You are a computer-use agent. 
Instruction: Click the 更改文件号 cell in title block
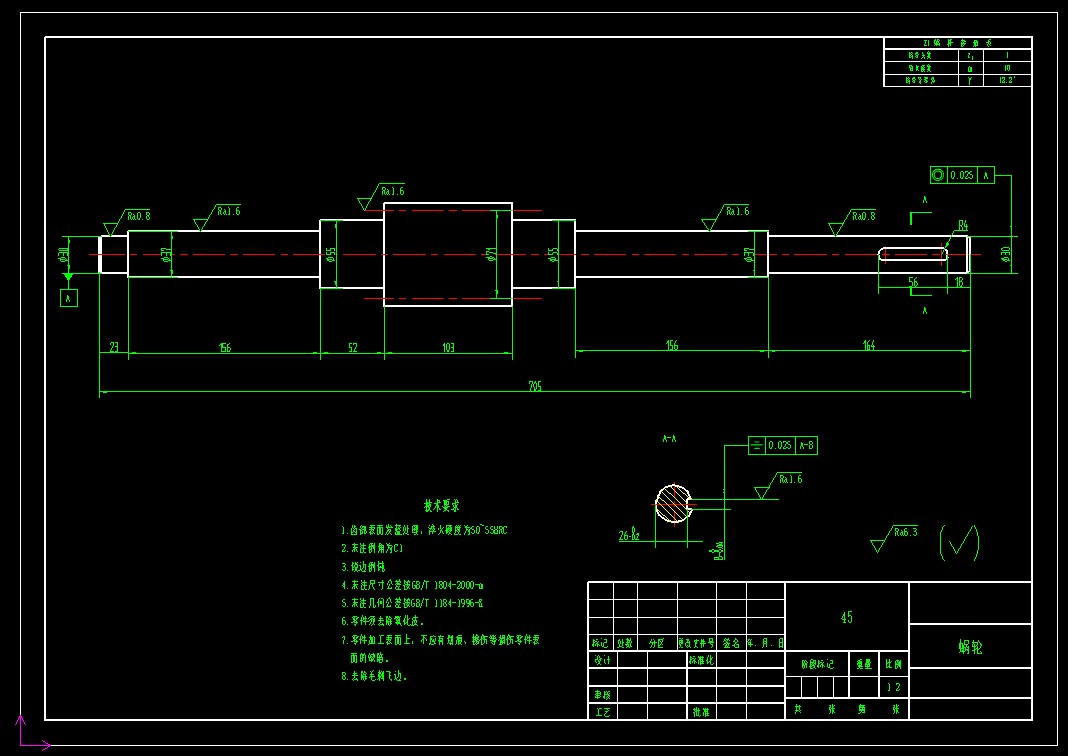[x=697, y=643]
